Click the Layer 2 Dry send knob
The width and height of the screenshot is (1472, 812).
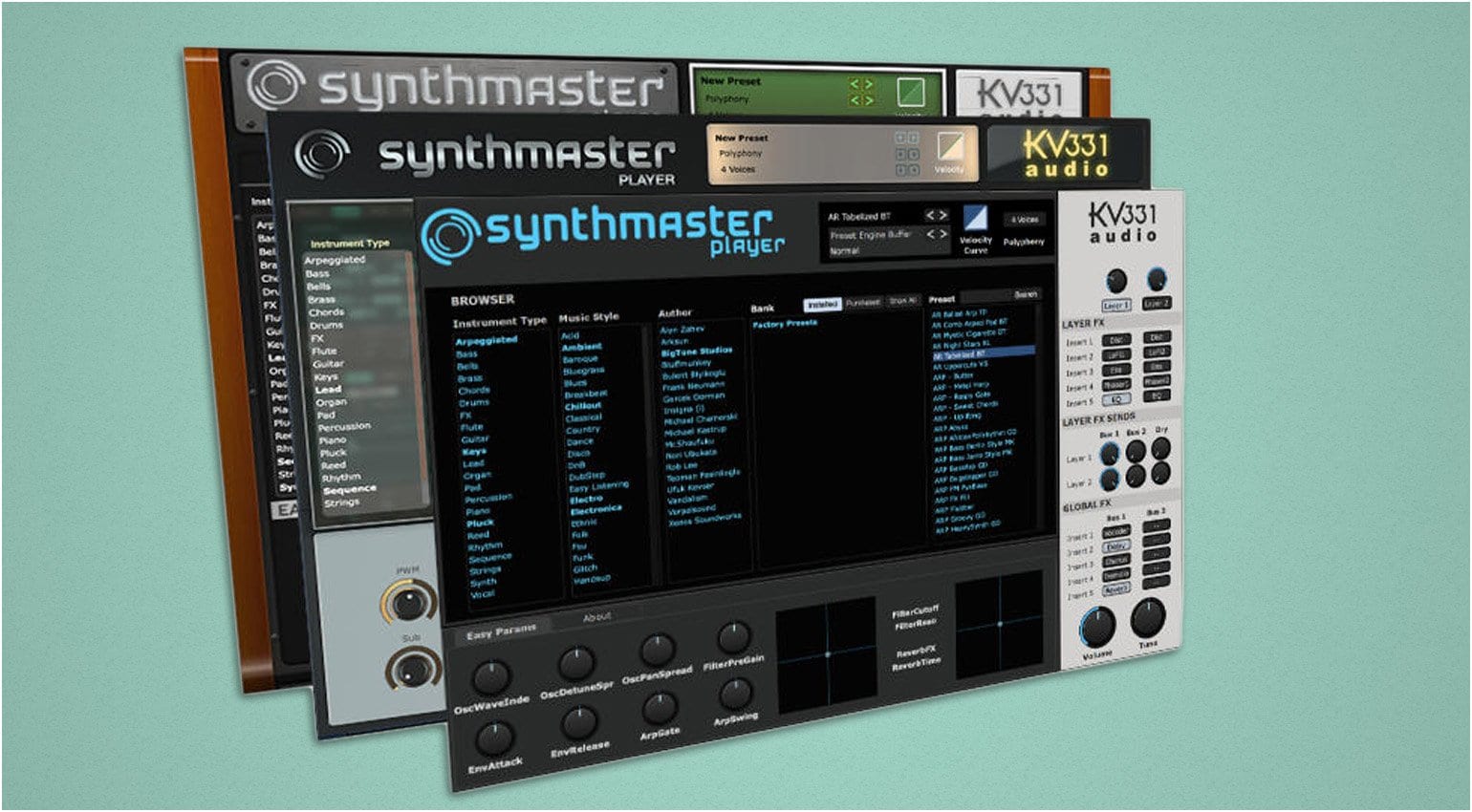[1160, 472]
